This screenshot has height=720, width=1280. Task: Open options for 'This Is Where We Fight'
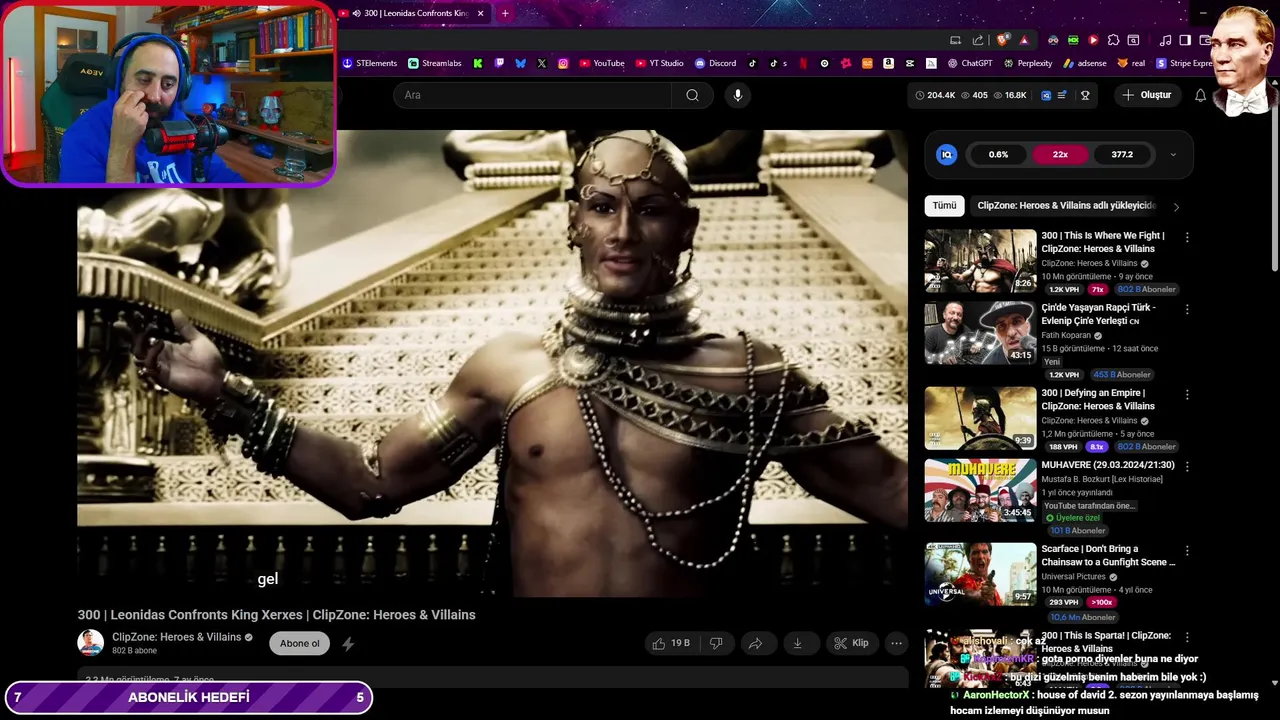pyautogui.click(x=1187, y=238)
